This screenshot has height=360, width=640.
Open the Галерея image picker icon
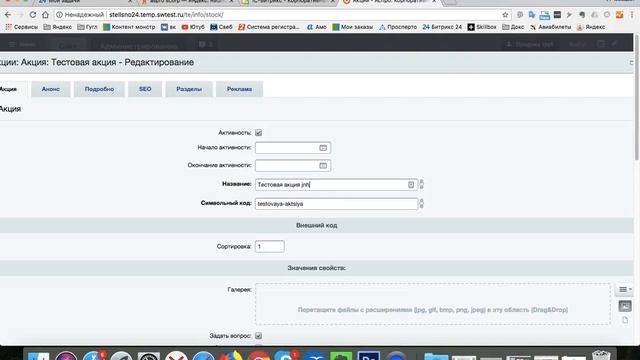[625, 306]
